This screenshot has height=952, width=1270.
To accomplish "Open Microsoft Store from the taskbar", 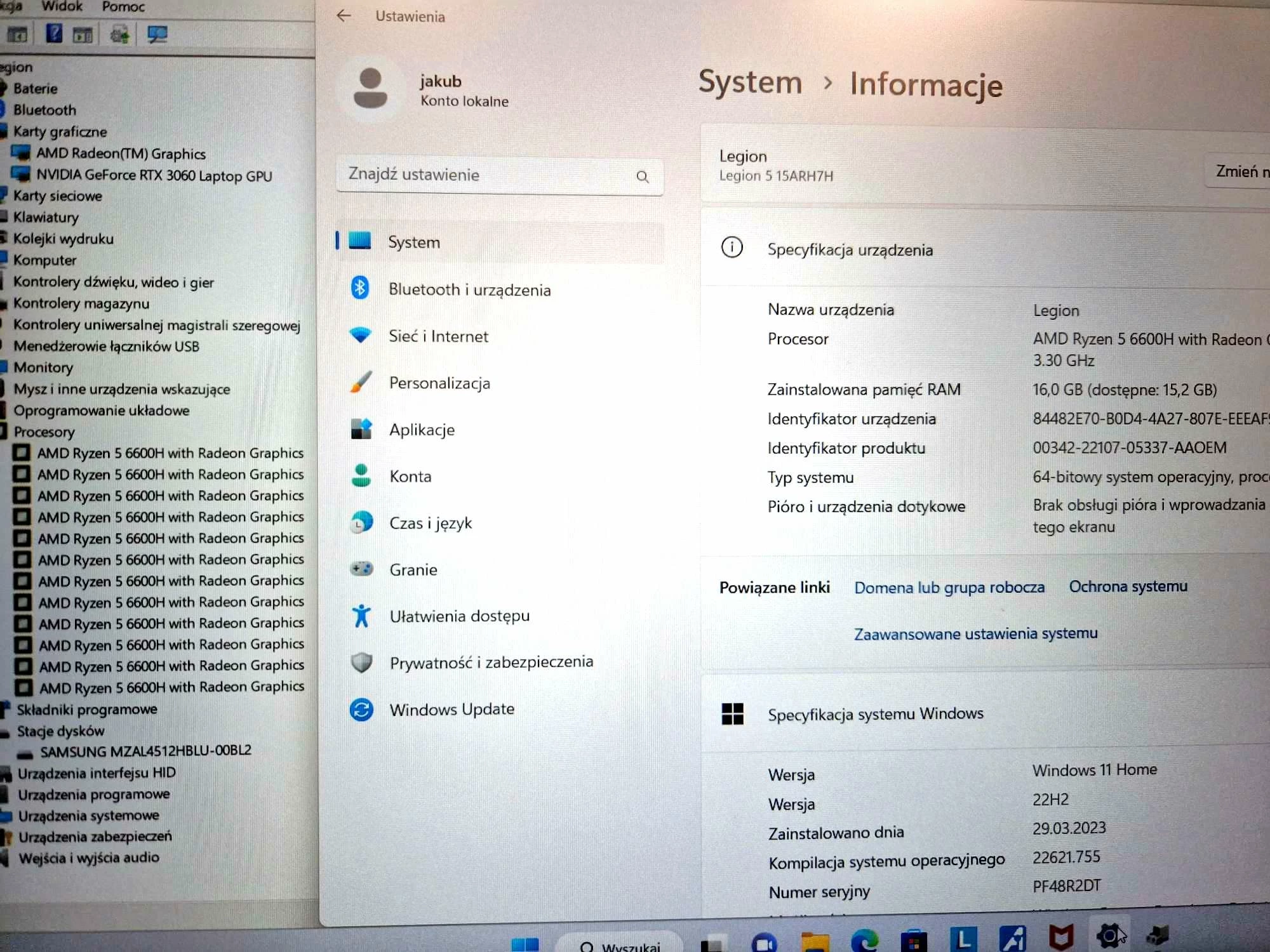I will click(x=914, y=940).
